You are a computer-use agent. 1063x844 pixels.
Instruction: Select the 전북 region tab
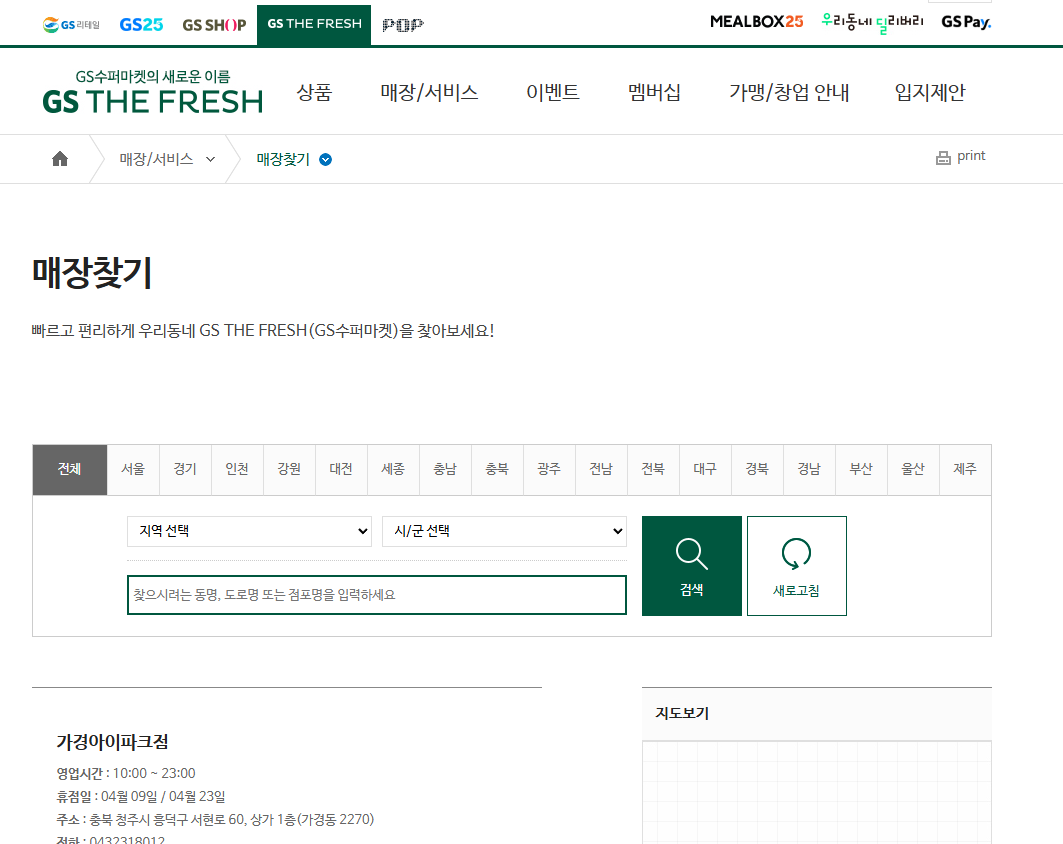pos(654,469)
